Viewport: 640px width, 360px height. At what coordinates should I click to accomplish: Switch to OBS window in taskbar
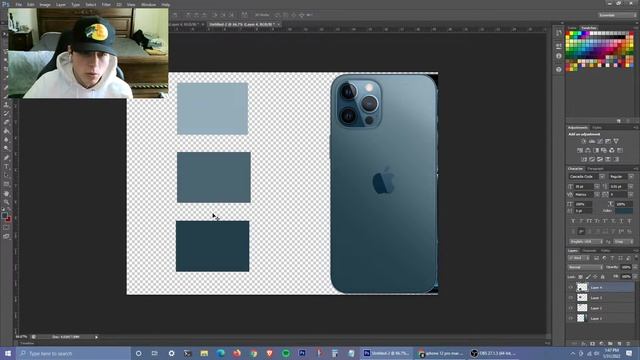493,353
